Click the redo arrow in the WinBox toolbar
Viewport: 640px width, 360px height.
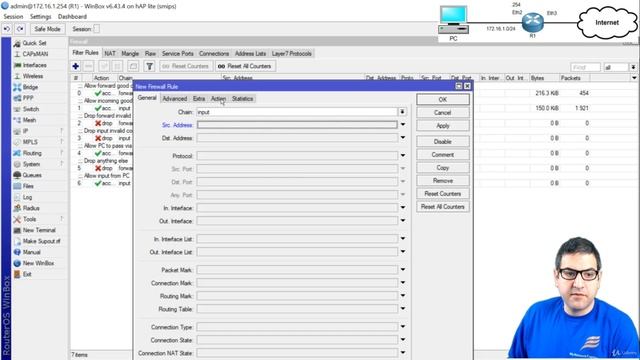[20, 29]
